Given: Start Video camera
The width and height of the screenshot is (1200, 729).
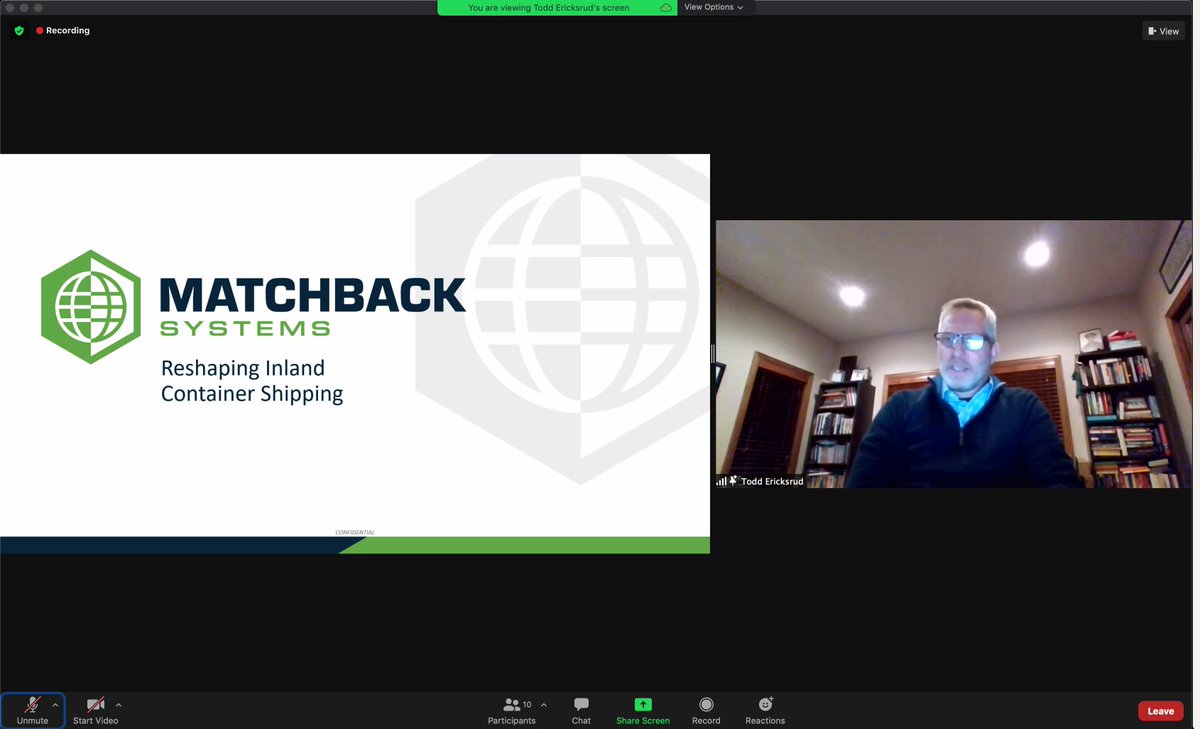Looking at the screenshot, I should pos(95,711).
